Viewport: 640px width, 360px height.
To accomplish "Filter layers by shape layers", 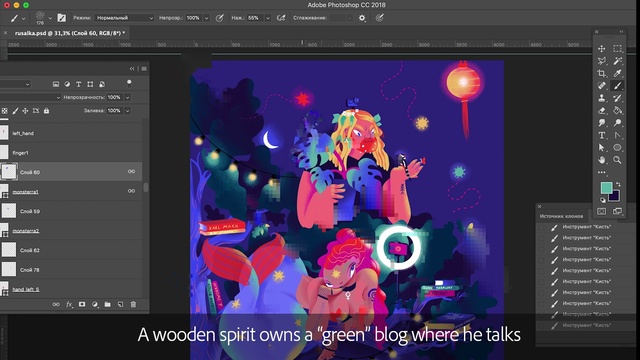I will (90, 84).
